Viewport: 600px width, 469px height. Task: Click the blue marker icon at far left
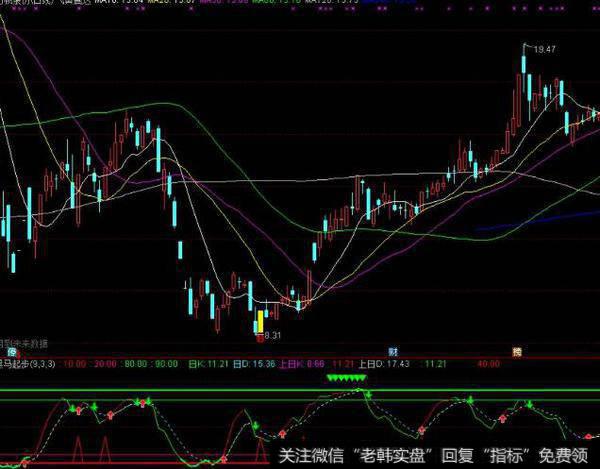click(x=13, y=352)
